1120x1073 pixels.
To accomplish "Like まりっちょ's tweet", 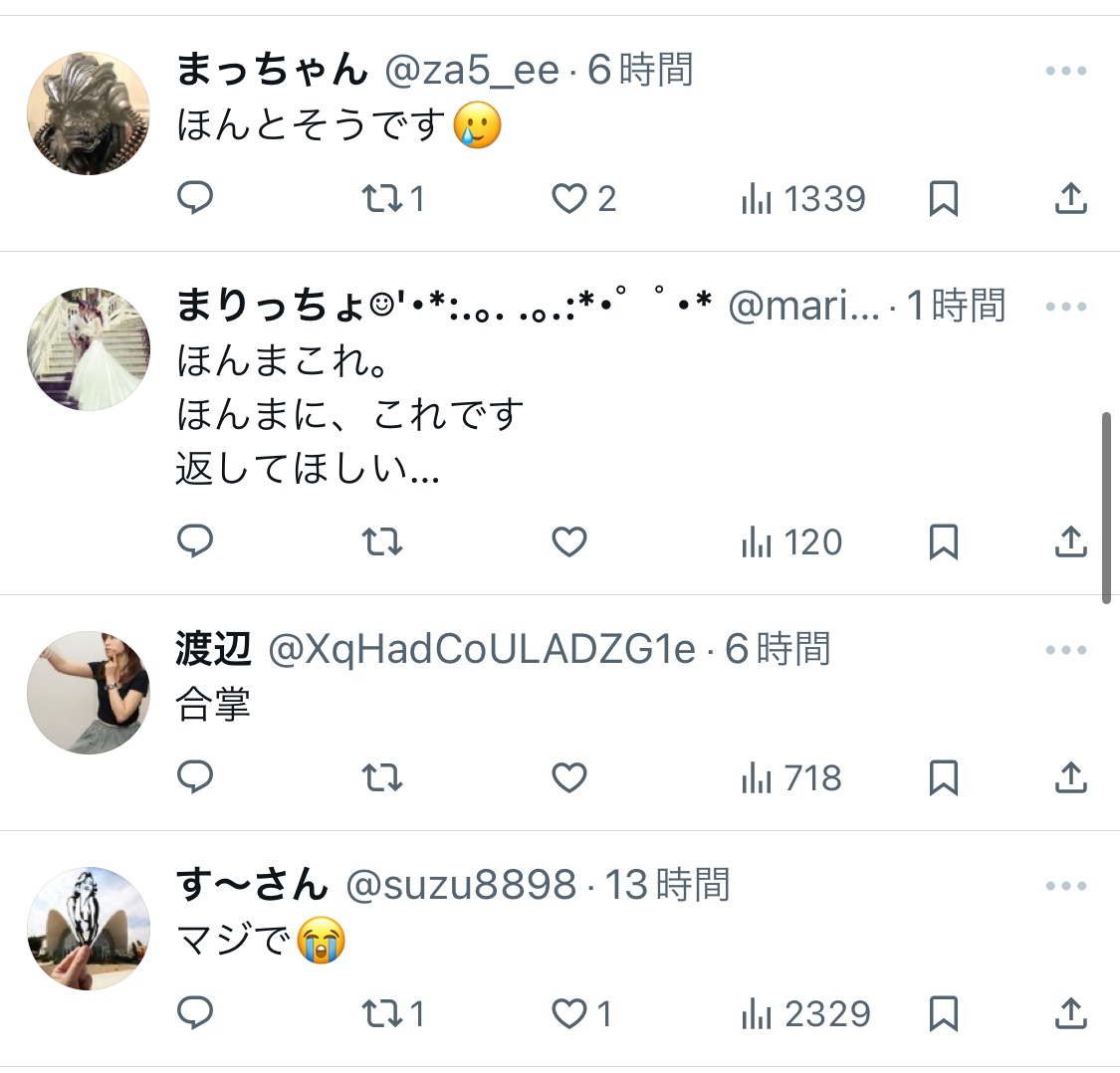I will (569, 542).
